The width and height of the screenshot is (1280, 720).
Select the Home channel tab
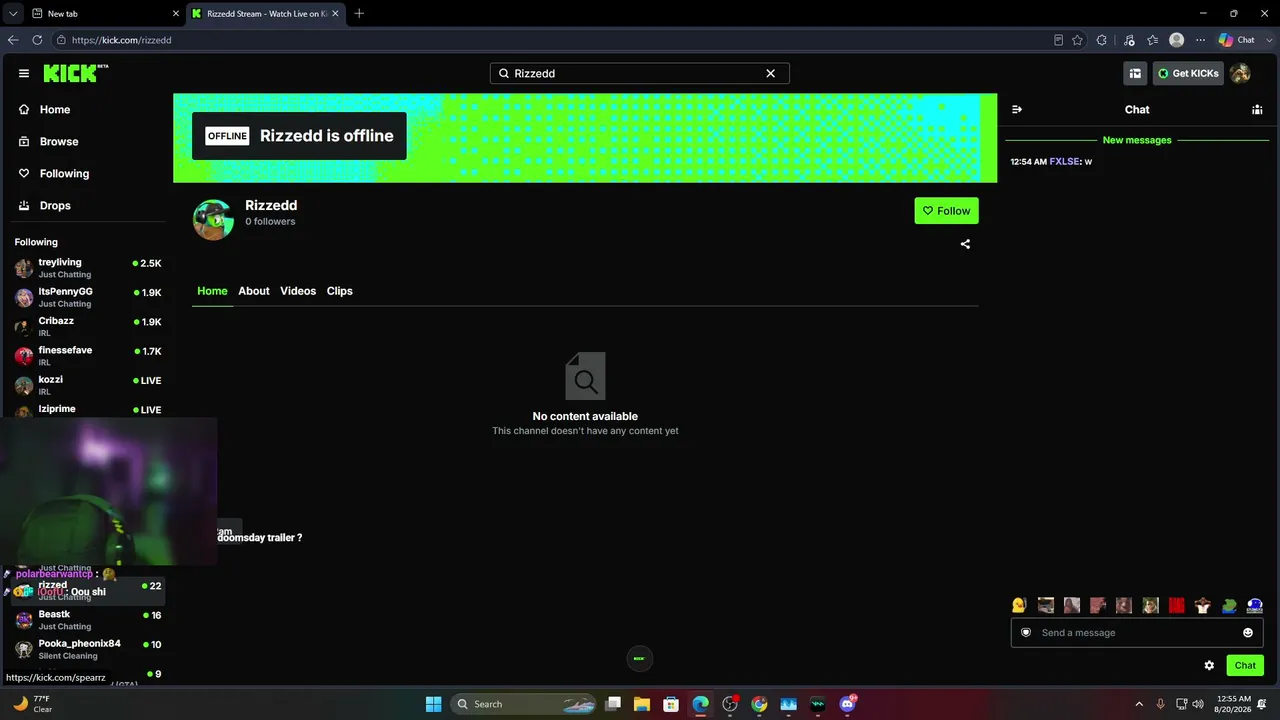212,291
